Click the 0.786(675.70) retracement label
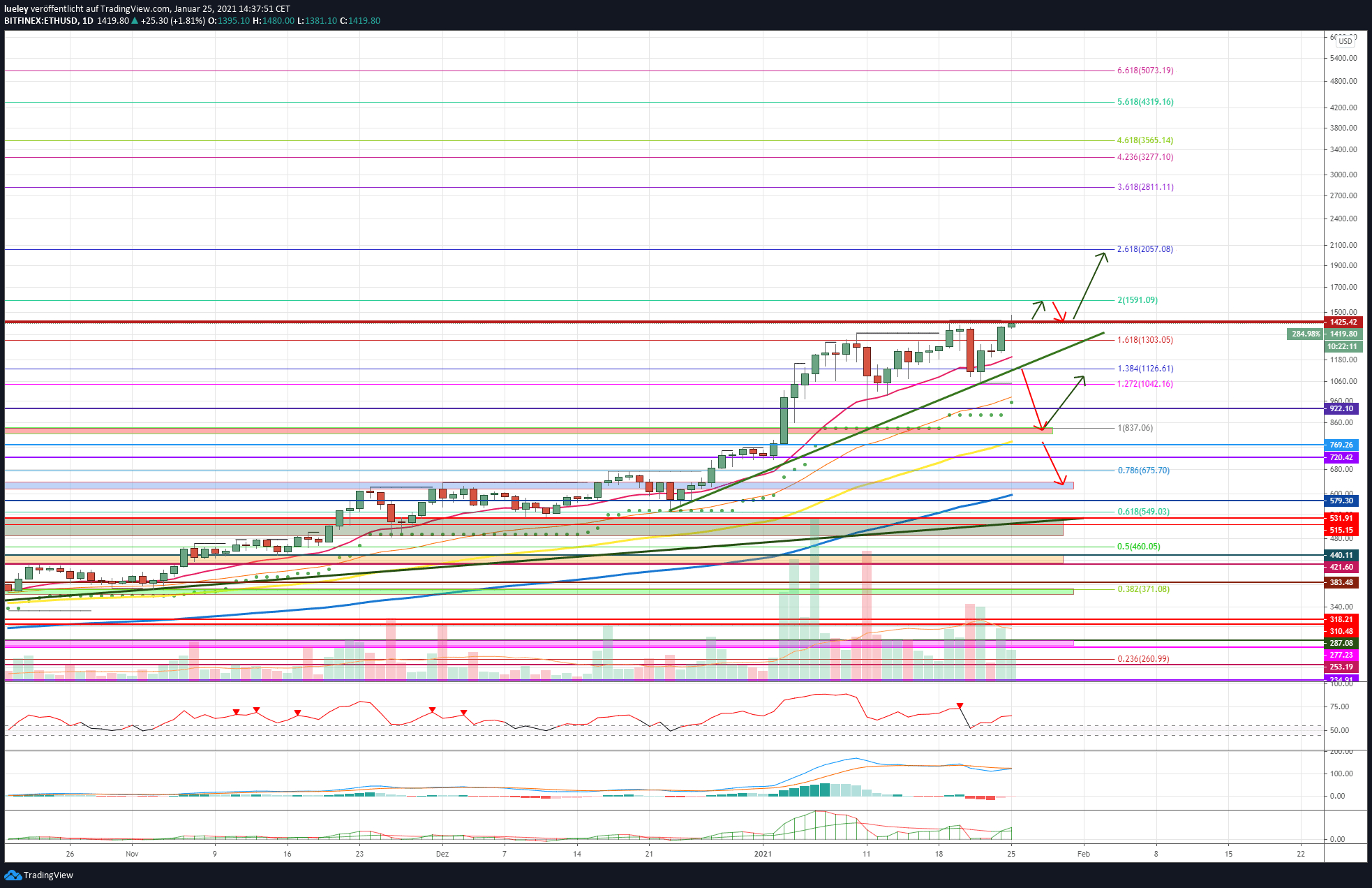This screenshot has height=888, width=1372. [1144, 471]
